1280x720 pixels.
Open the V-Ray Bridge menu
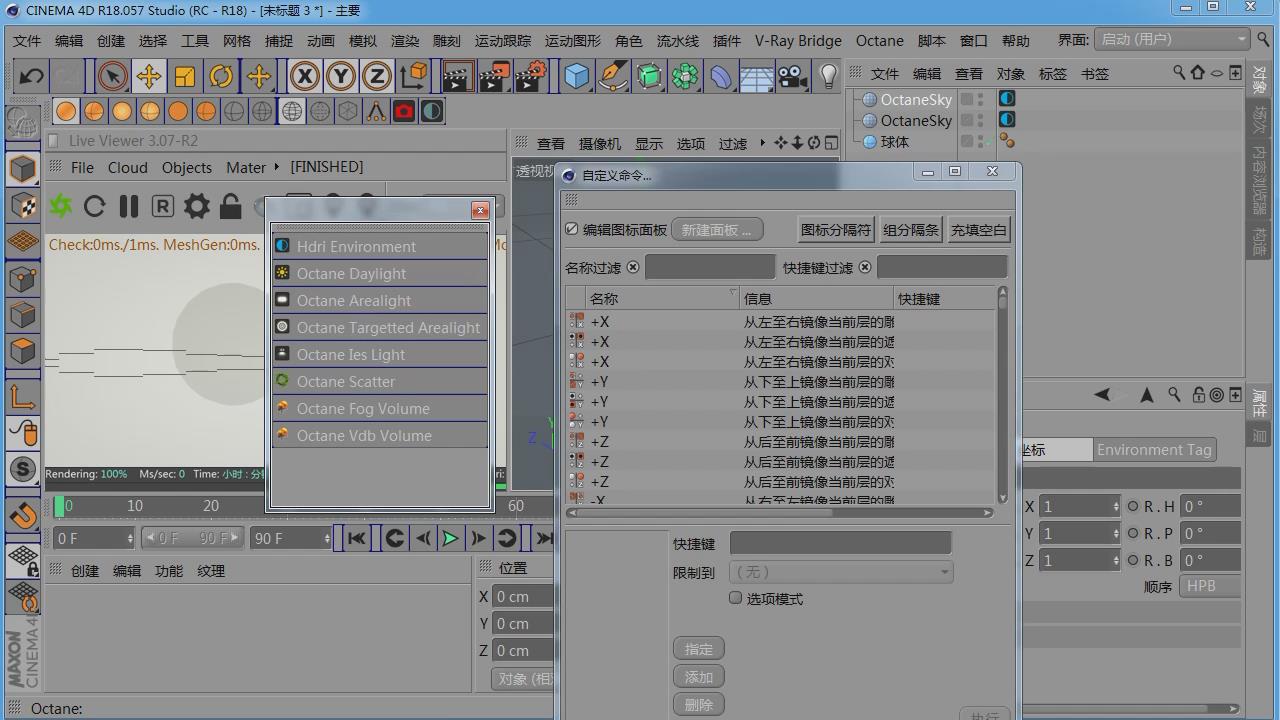coord(798,41)
